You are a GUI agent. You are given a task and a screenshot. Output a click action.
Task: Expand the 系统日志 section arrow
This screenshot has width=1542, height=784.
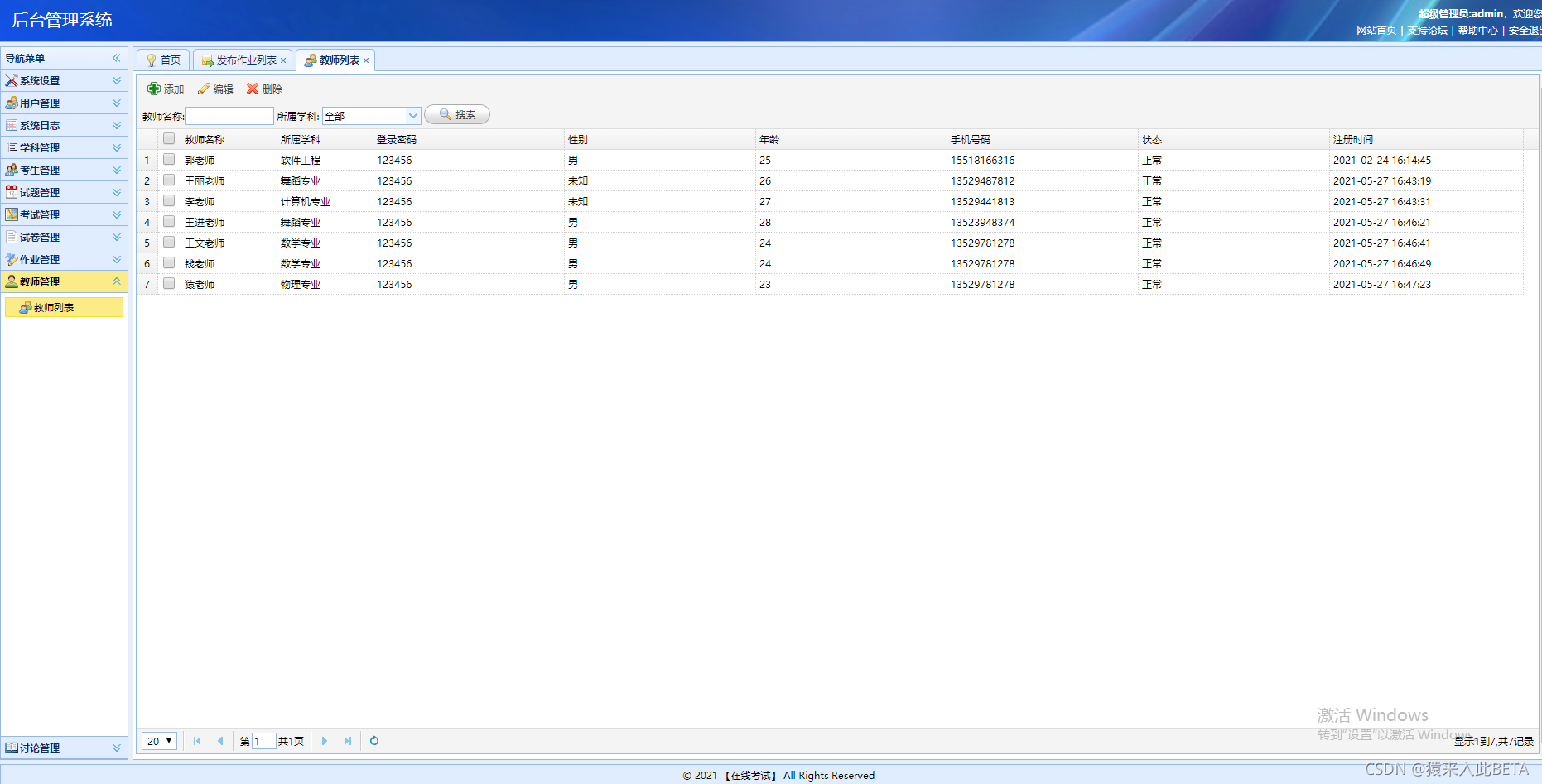coord(117,125)
